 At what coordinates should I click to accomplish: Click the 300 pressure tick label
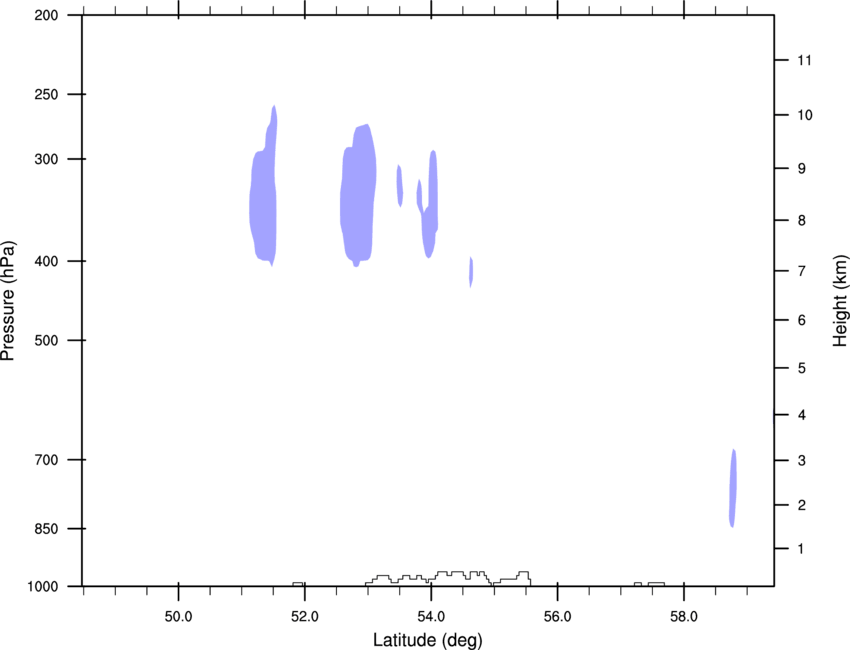pyautogui.click(x=46, y=159)
